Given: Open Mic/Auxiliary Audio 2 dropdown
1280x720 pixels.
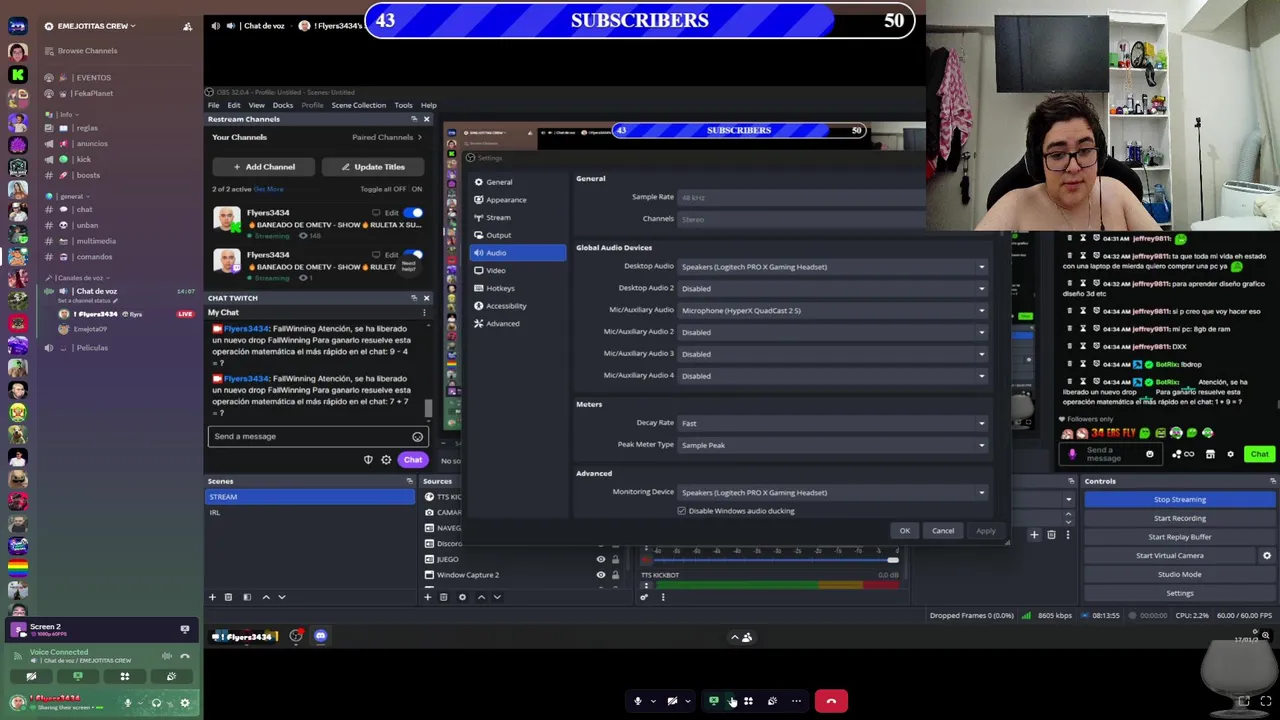Looking at the screenshot, I should pos(833,332).
